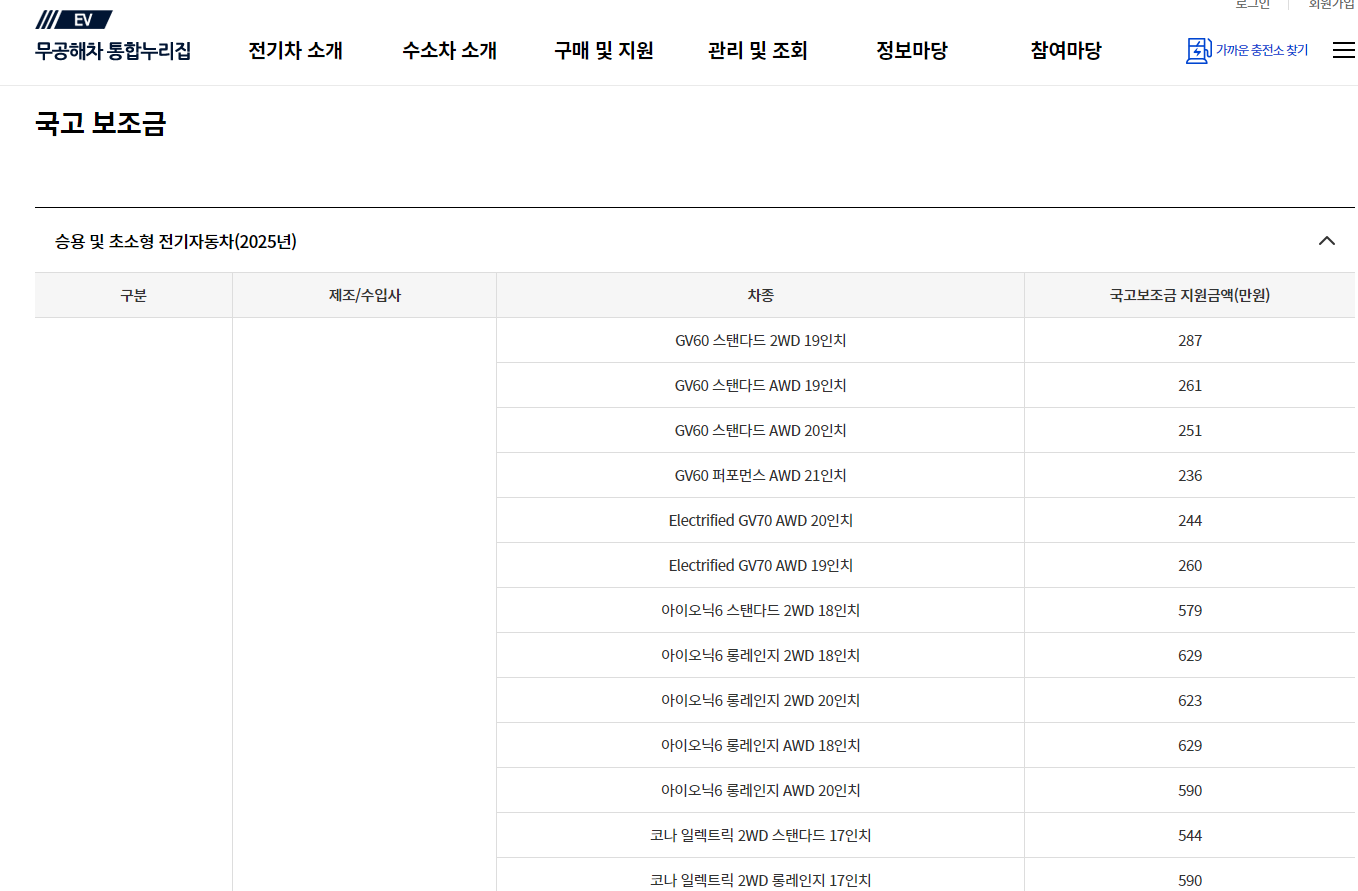Click the 차종 column header
1358x891 pixels.
coord(761,295)
